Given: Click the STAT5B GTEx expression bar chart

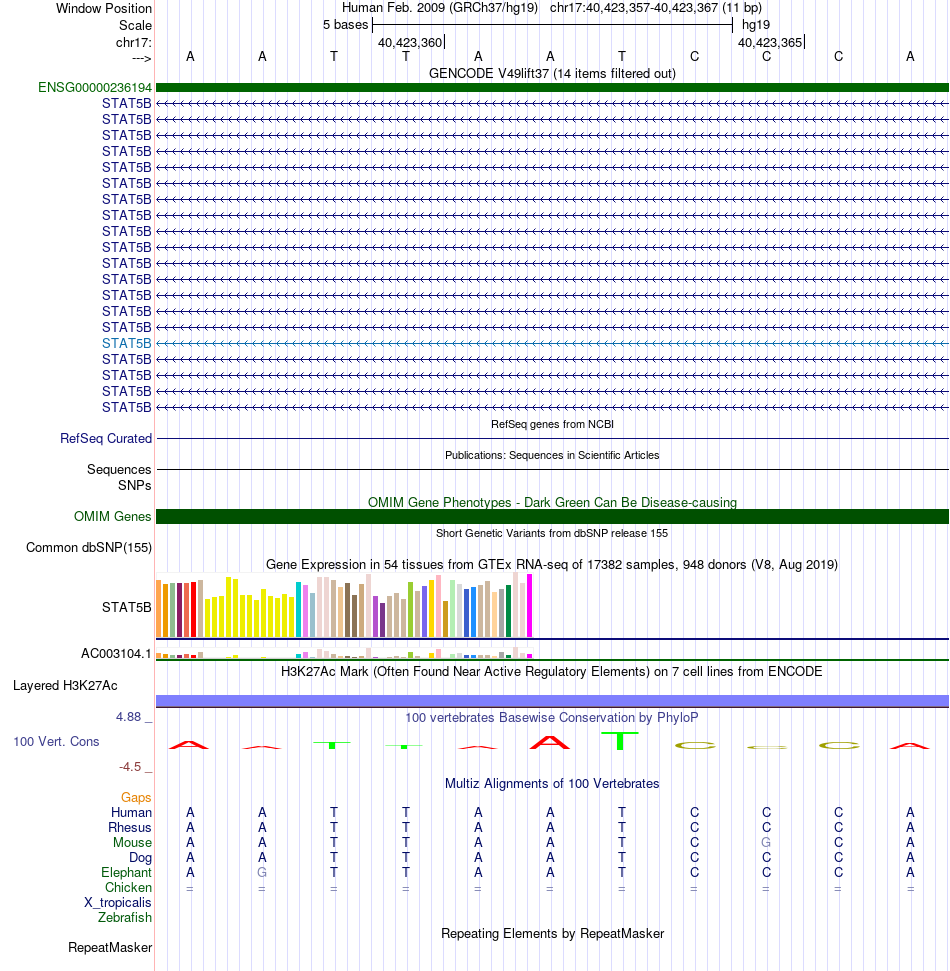Looking at the screenshot, I should [344, 606].
